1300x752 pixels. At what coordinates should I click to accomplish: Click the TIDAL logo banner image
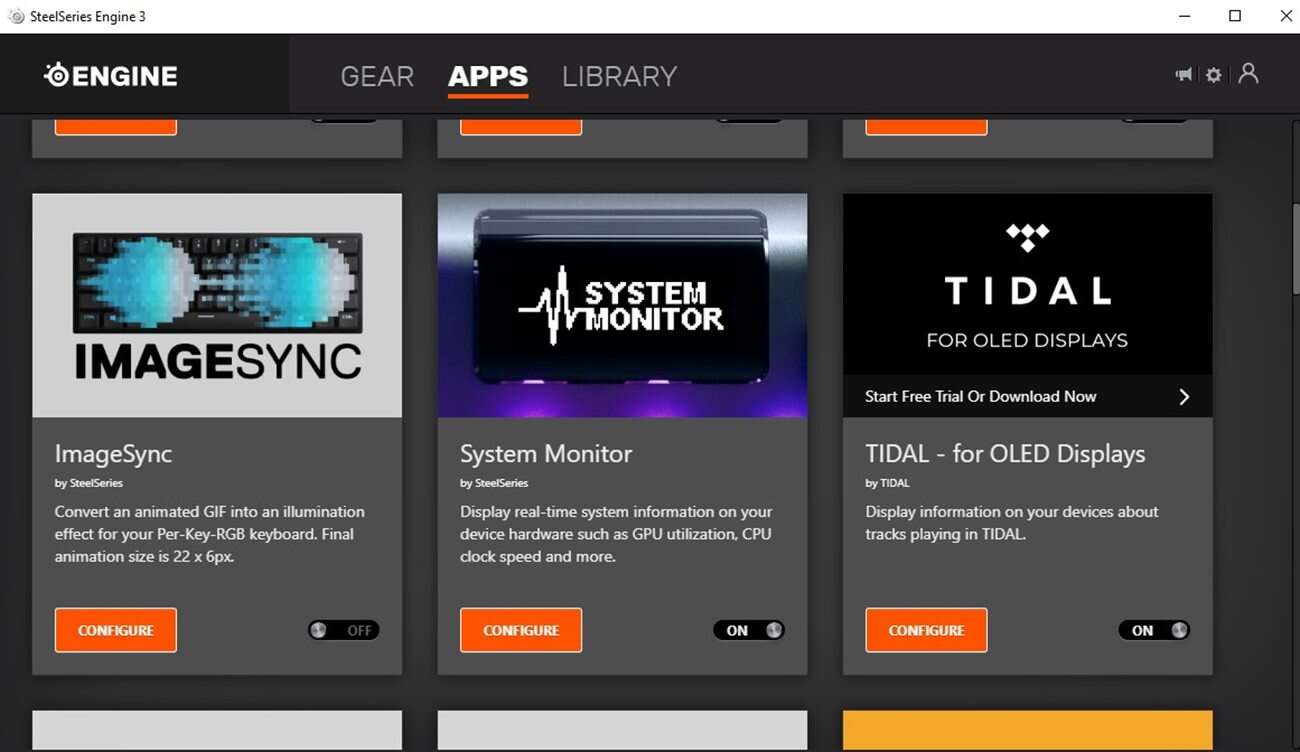1027,284
